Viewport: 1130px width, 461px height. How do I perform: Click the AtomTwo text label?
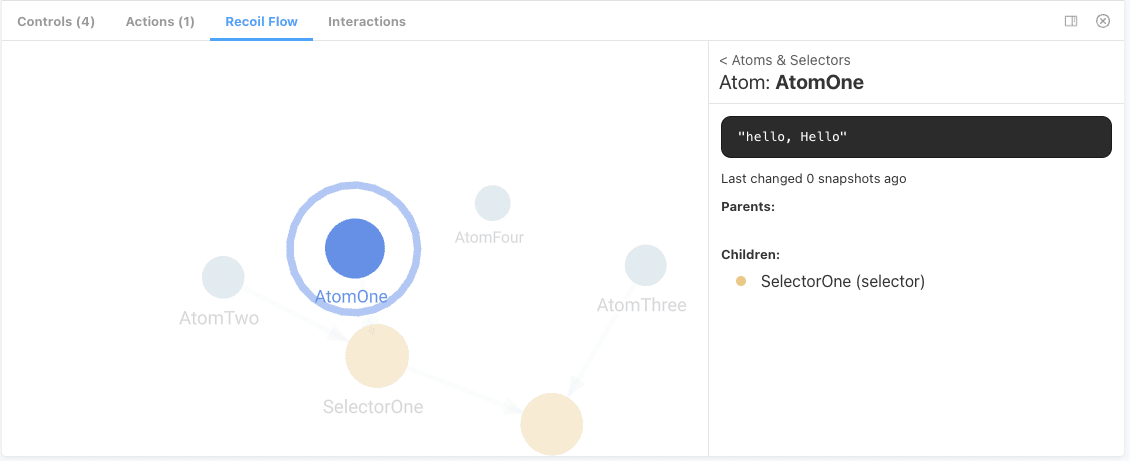click(x=219, y=319)
